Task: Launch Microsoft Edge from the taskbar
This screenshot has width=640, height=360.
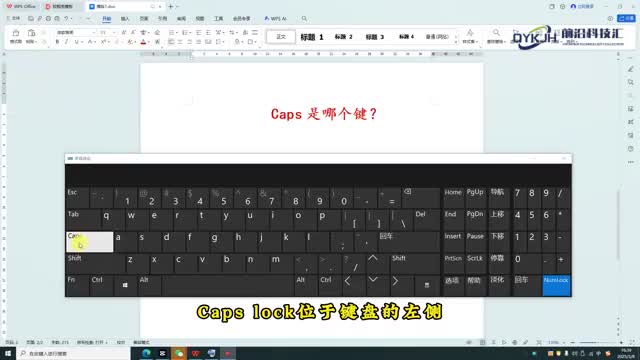Action: tap(146, 353)
